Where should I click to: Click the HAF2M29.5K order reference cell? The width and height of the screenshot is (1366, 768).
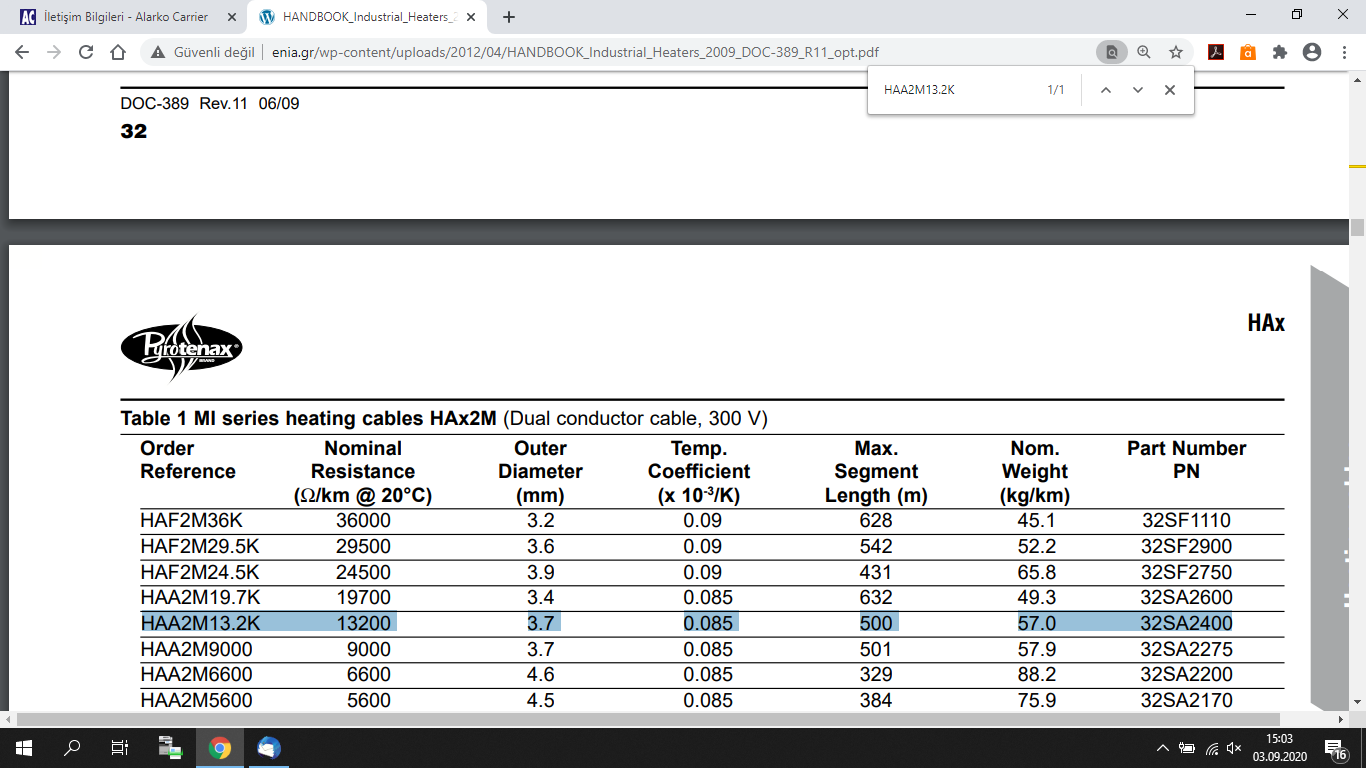[200, 547]
